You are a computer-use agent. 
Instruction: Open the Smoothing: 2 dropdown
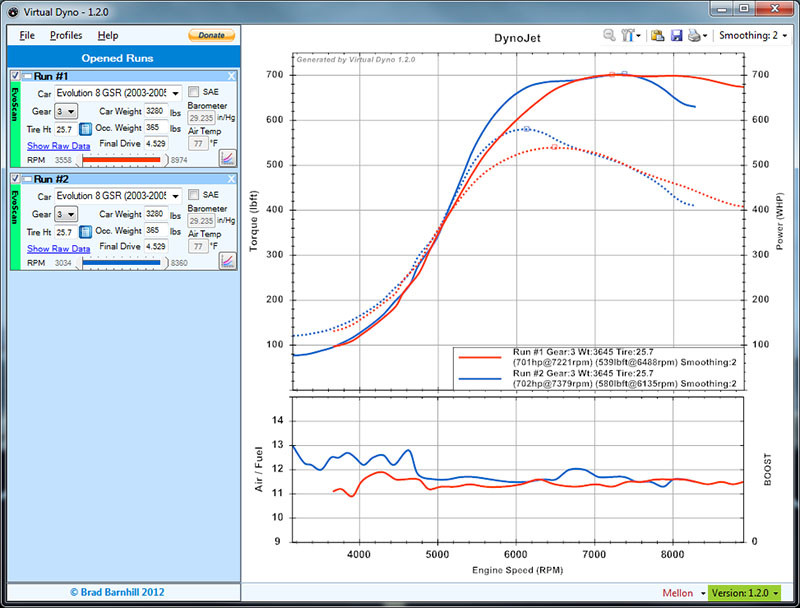click(x=753, y=35)
